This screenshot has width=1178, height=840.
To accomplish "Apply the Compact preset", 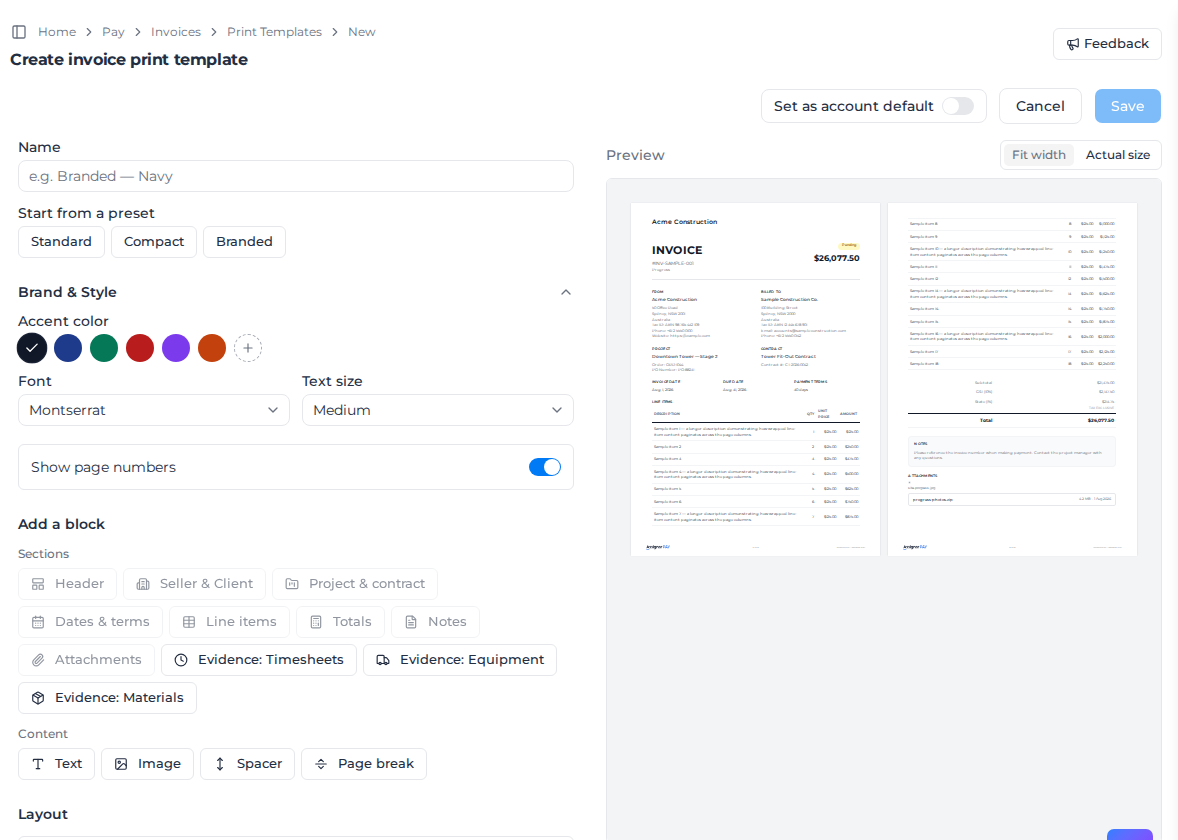I will coord(154,242).
